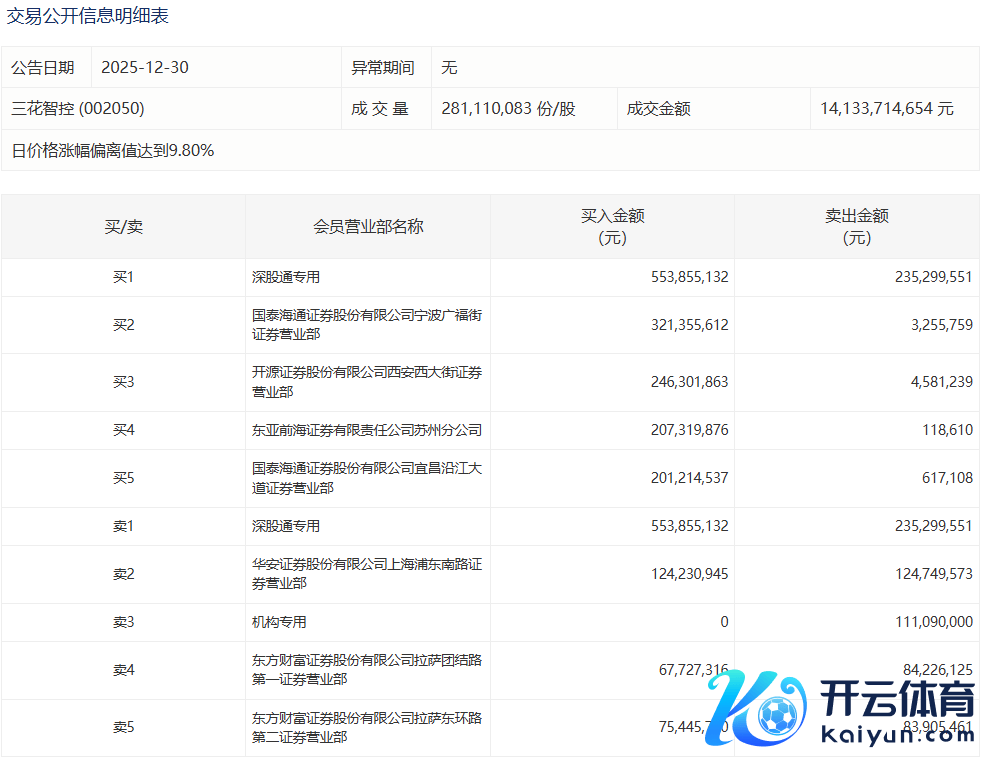990x768 pixels.
Task: Open 国泰海通证券宁波广福街证券营业部 entry
Action: tap(367, 325)
